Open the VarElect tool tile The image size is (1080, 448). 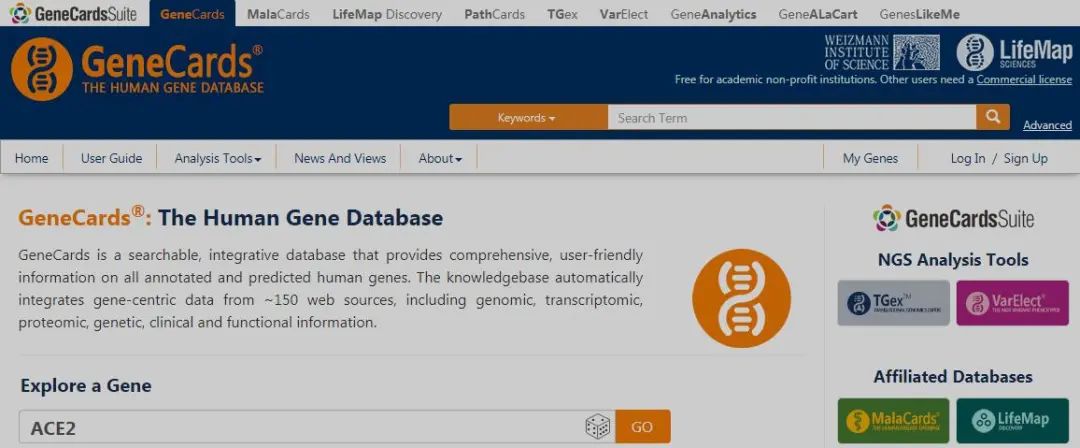(x=1012, y=303)
